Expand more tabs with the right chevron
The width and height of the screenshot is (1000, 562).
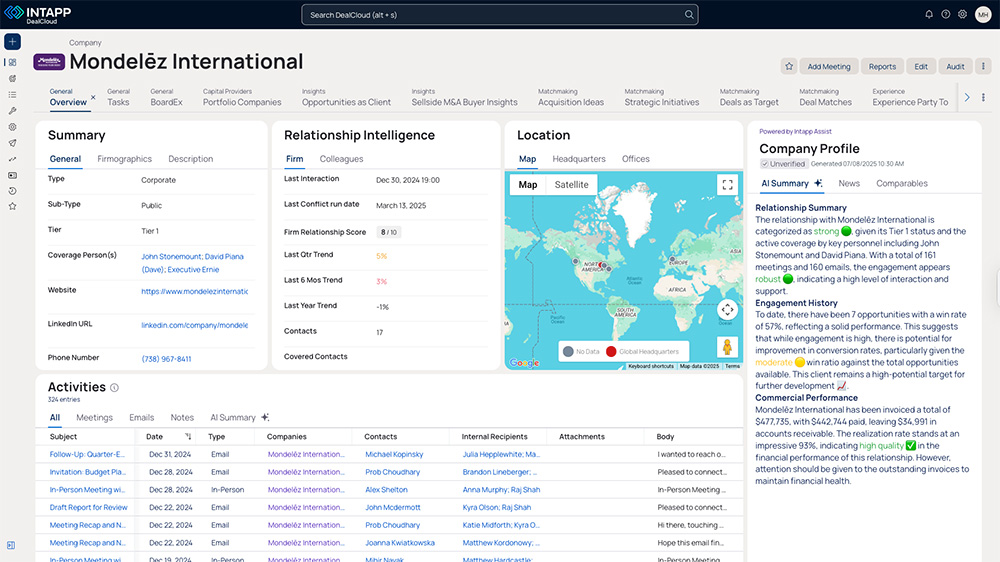coord(966,97)
